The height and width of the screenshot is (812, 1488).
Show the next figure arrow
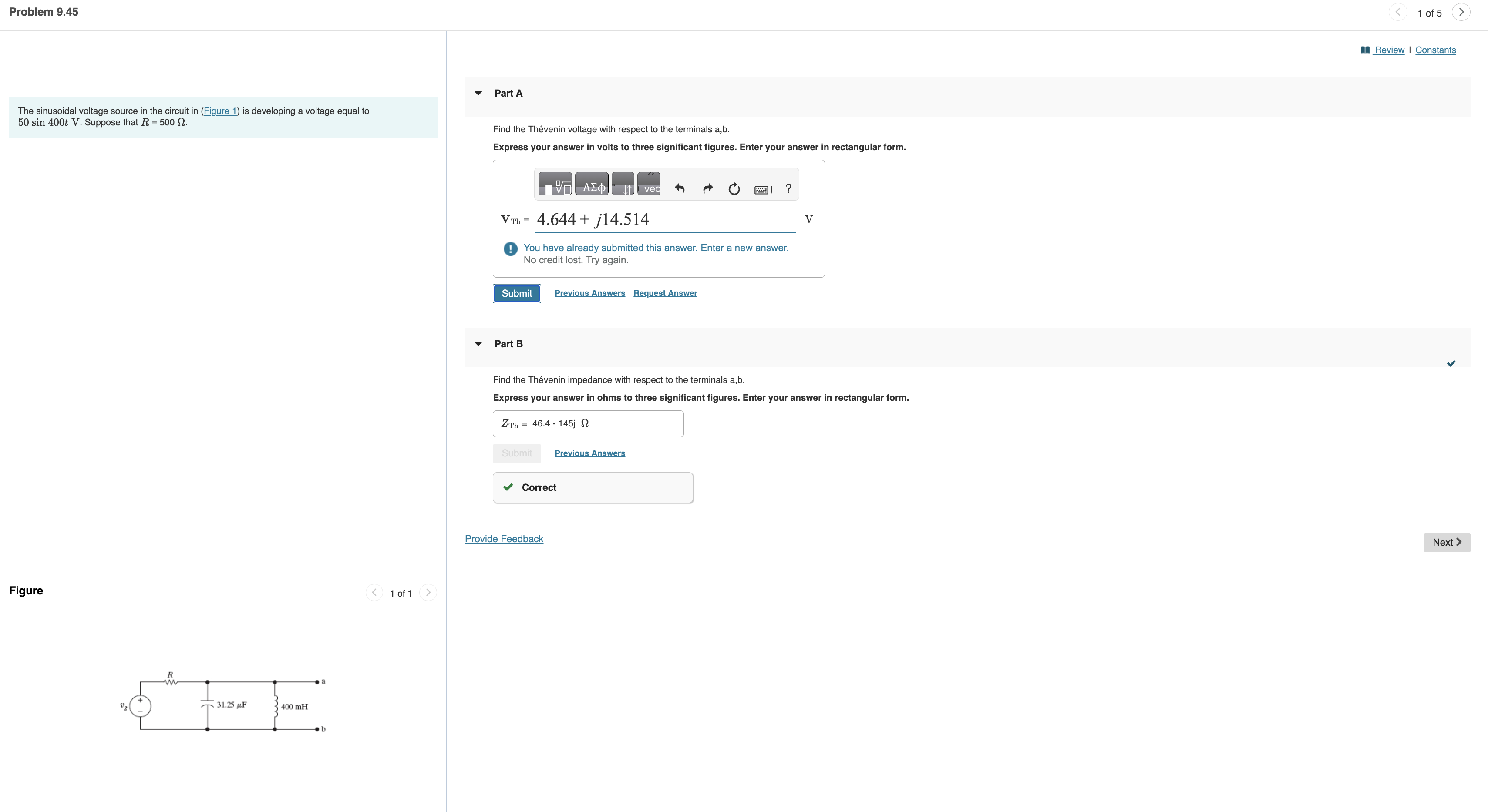pyautogui.click(x=428, y=593)
